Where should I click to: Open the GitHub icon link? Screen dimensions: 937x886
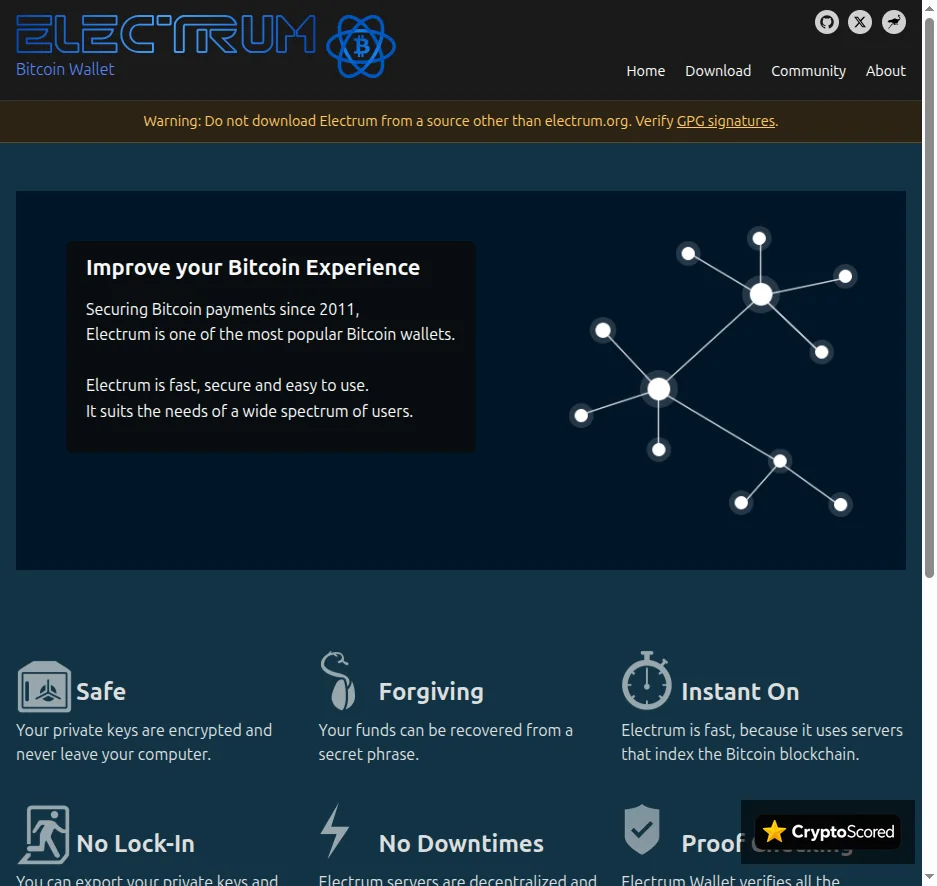tap(826, 23)
